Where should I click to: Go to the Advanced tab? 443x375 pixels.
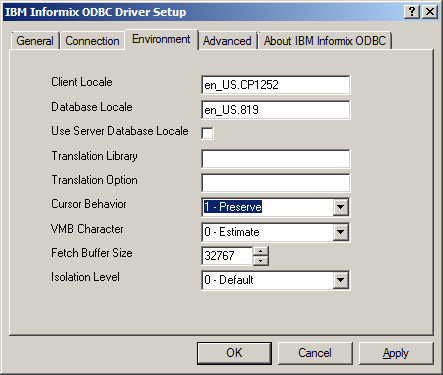click(x=227, y=41)
